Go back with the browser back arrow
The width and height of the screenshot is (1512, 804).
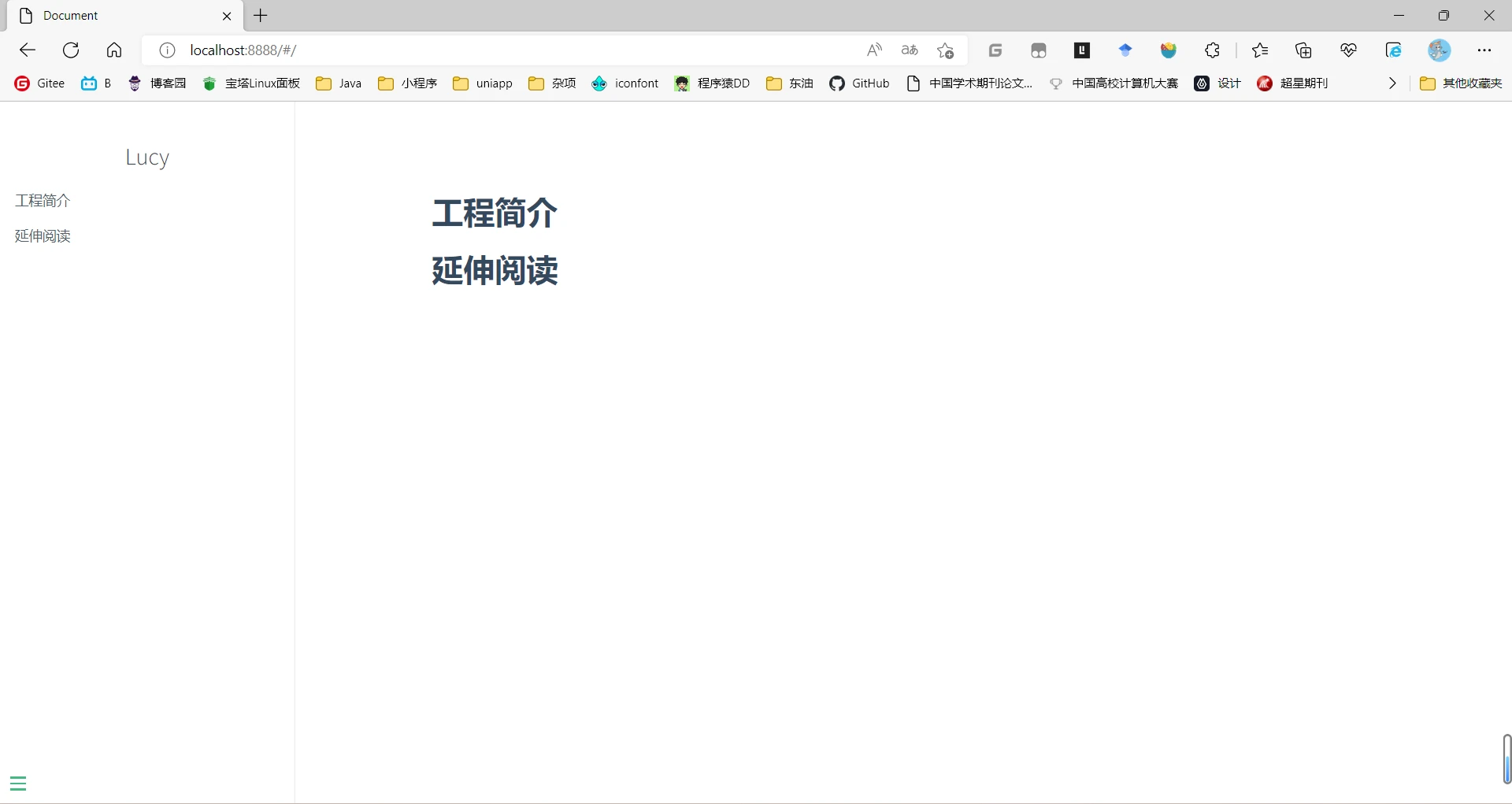coord(28,50)
